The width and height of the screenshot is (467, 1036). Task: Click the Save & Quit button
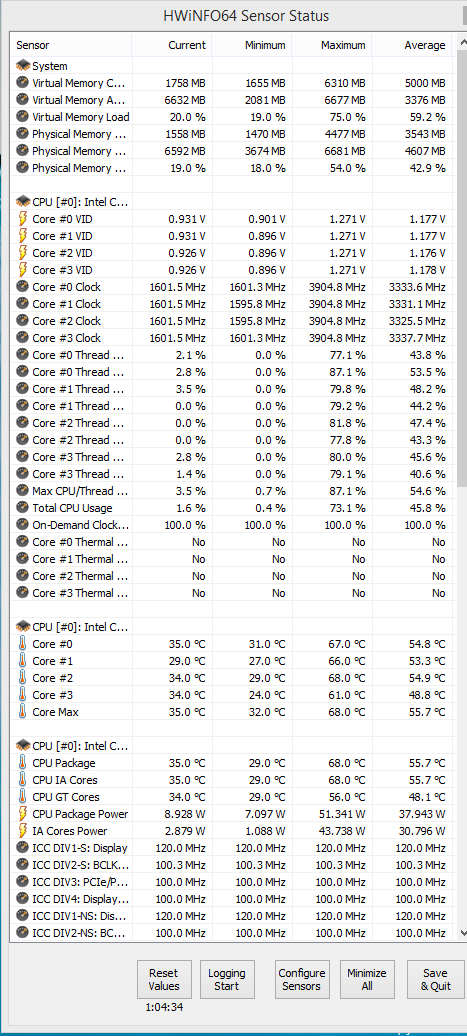tap(435, 979)
